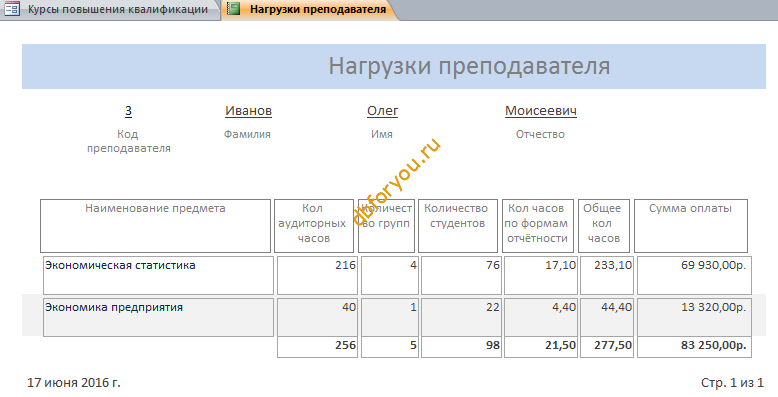
Task: Click the first name field Олег
Action: pyautogui.click(x=383, y=111)
